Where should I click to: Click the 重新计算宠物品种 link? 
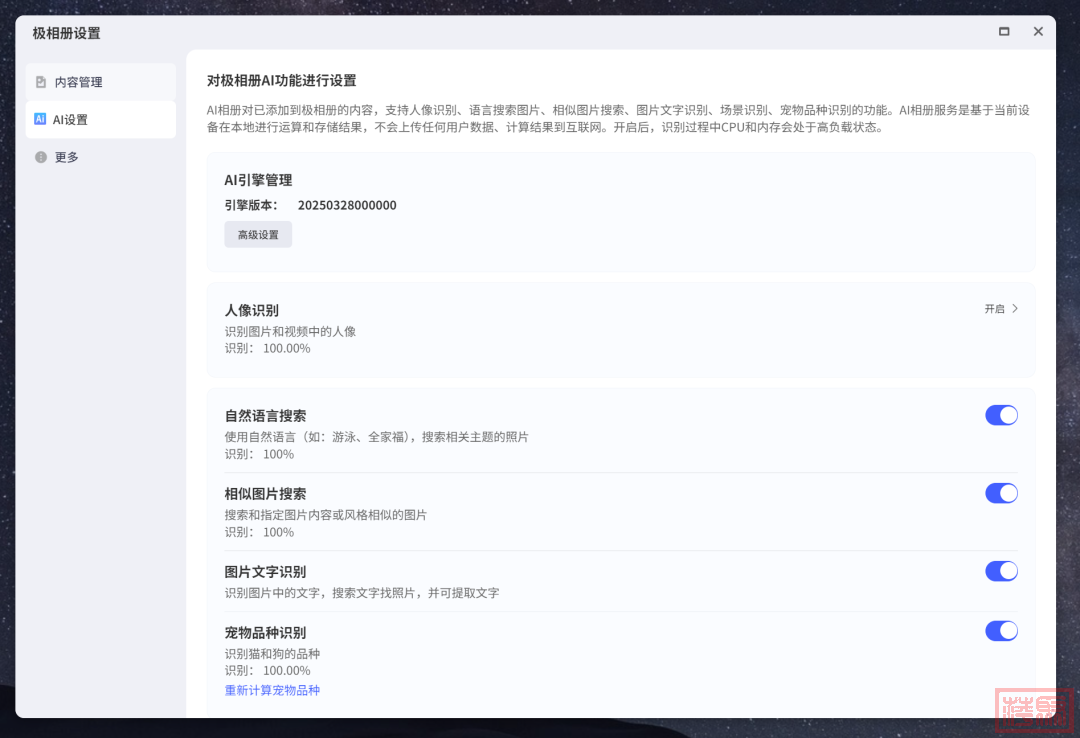coord(272,690)
